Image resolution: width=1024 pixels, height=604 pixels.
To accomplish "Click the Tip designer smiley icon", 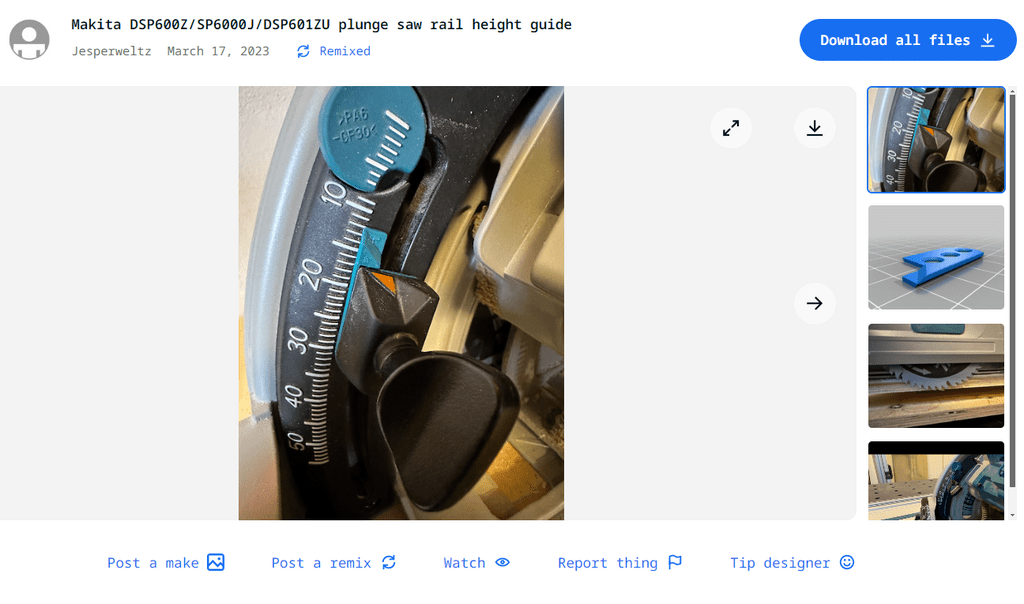I will pyautogui.click(x=847, y=562).
